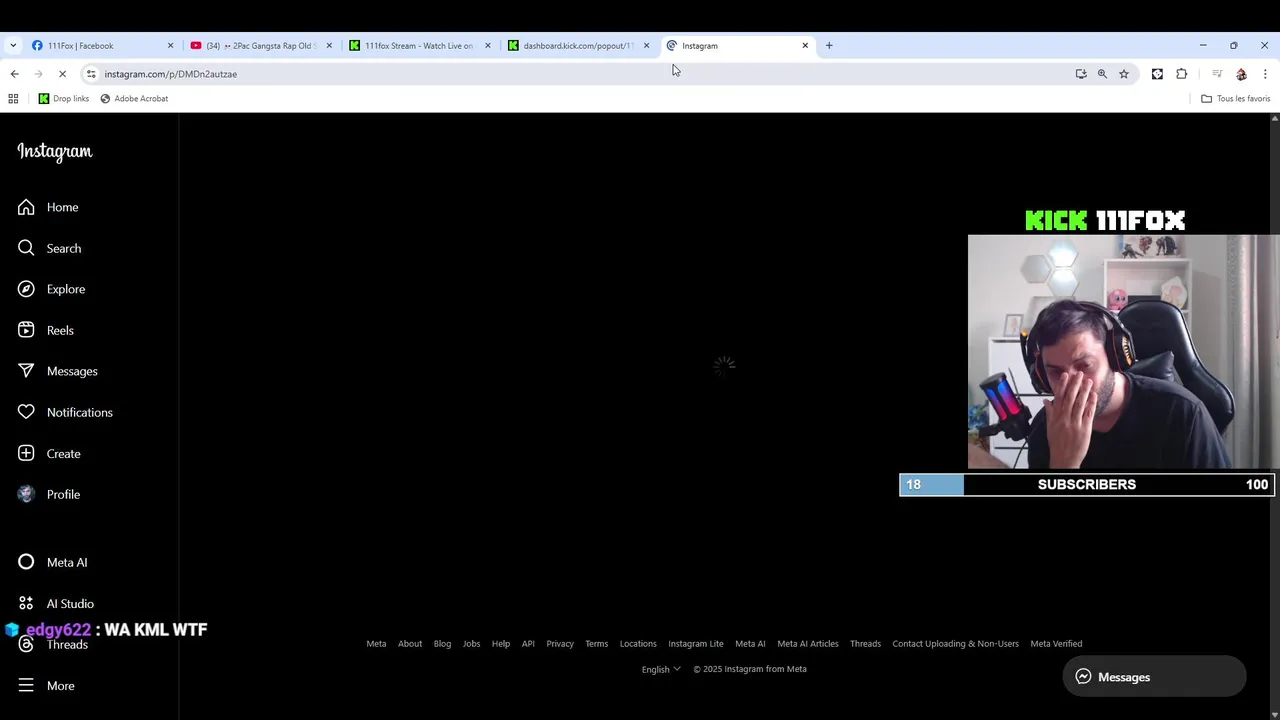Image resolution: width=1280 pixels, height=720 pixels.
Task: Click the API footer link
Action: (x=528, y=644)
